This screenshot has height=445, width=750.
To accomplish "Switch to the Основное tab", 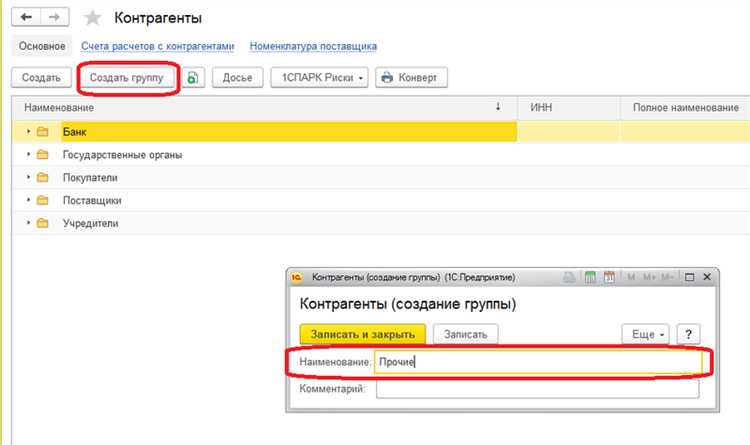I will 42,46.
